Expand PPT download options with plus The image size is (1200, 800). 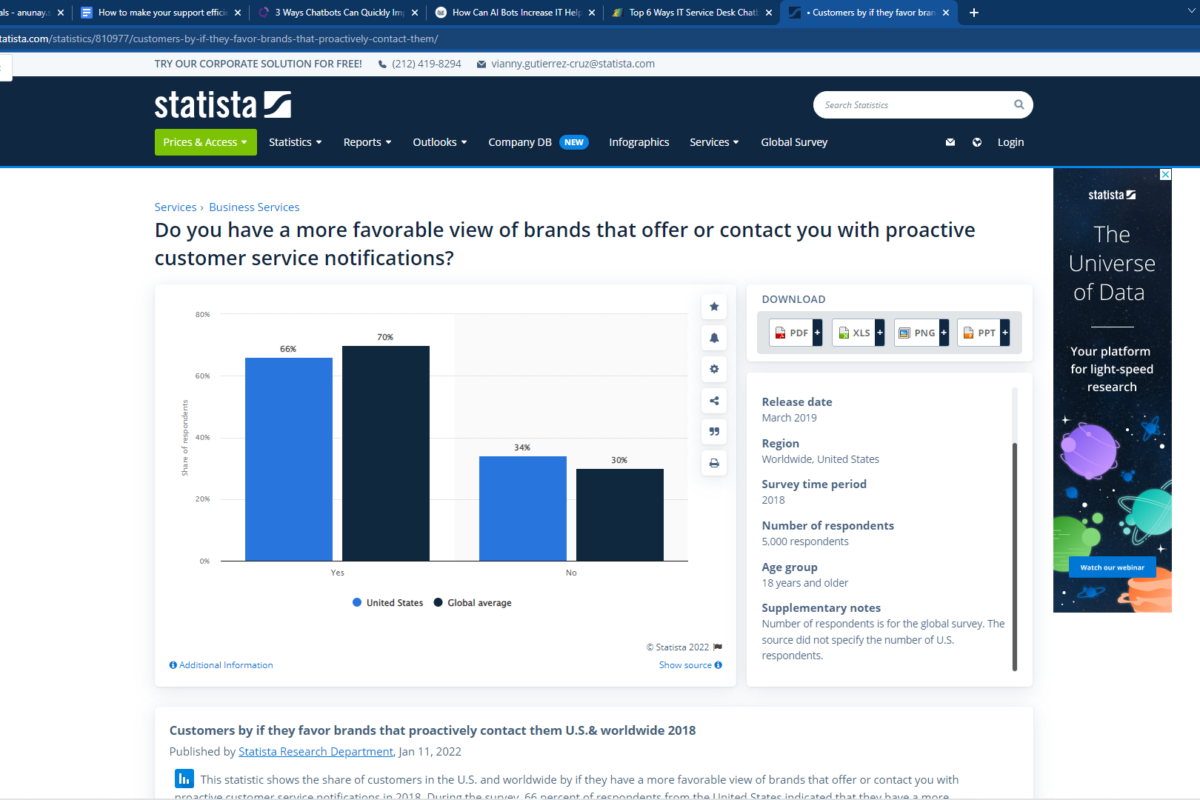[x=1005, y=333]
